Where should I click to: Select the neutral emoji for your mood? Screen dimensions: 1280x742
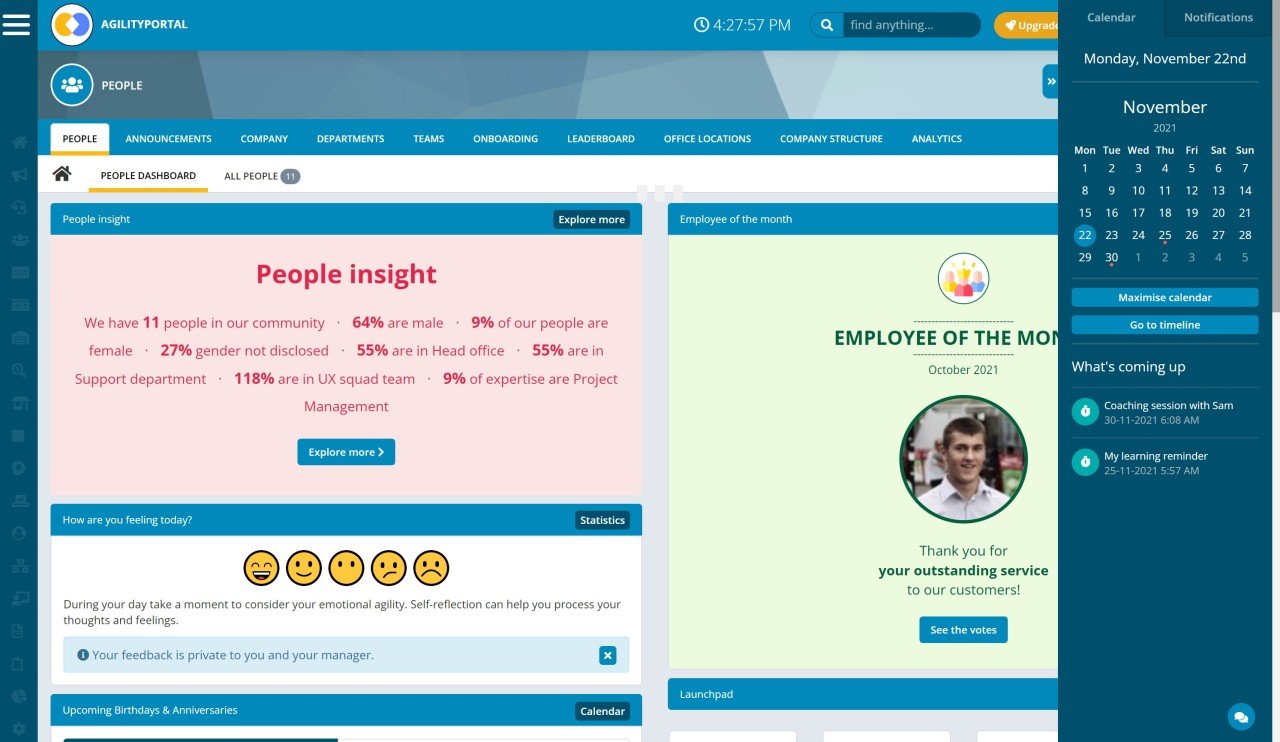(x=346, y=568)
